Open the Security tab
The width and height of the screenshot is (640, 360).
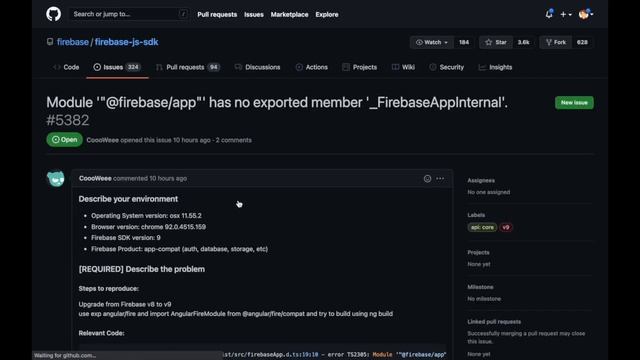[x=447, y=67]
